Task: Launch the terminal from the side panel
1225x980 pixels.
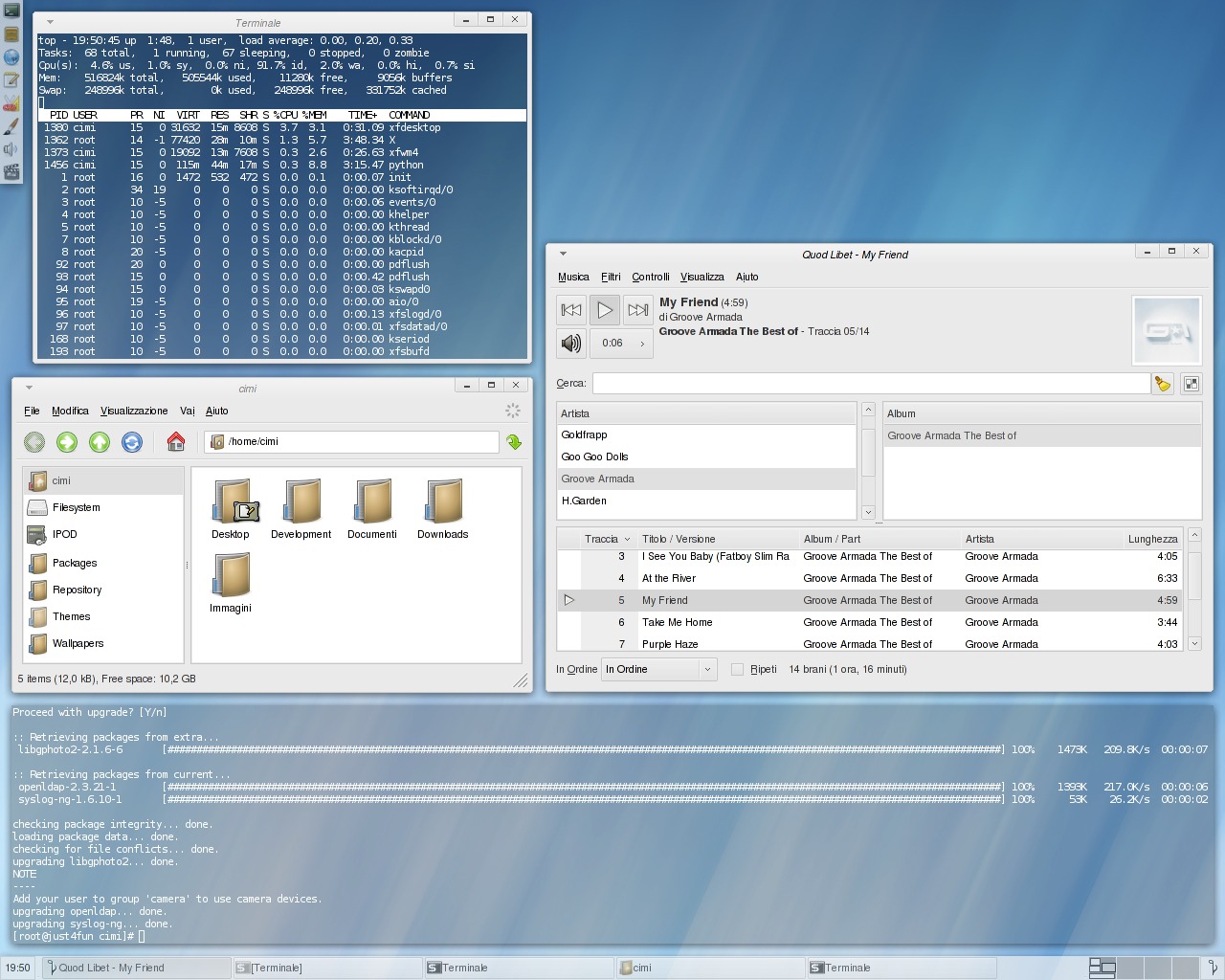Action: pyautogui.click(x=11, y=11)
